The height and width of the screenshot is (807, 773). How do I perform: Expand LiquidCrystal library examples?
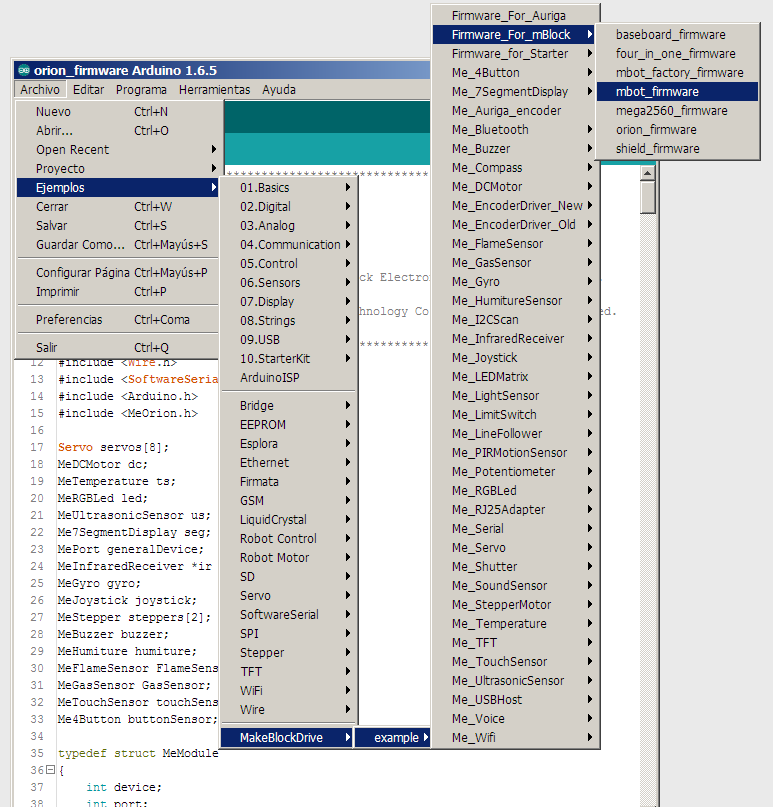point(289,520)
